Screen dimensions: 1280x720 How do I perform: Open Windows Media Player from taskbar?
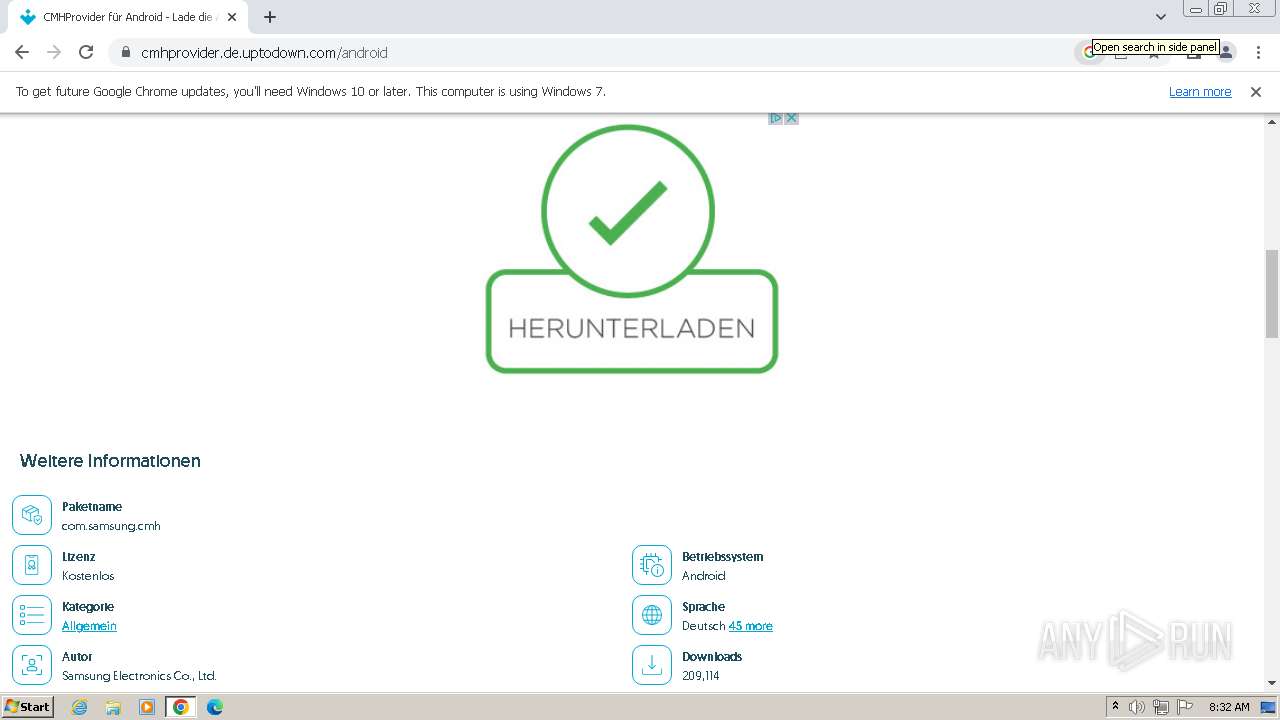coord(147,707)
